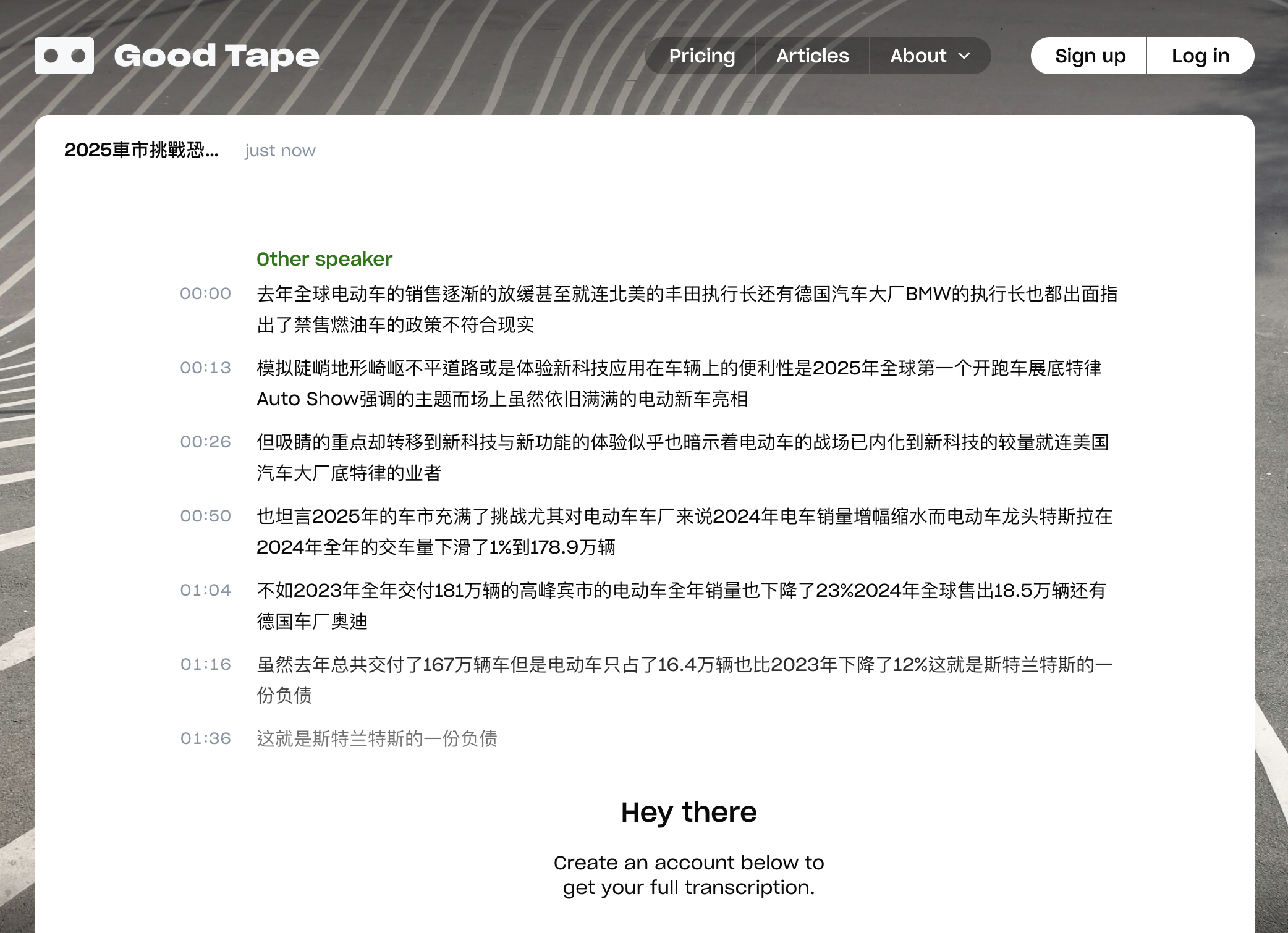Jump to timestamp 00:26
The height and width of the screenshot is (933, 1288).
pos(206,442)
